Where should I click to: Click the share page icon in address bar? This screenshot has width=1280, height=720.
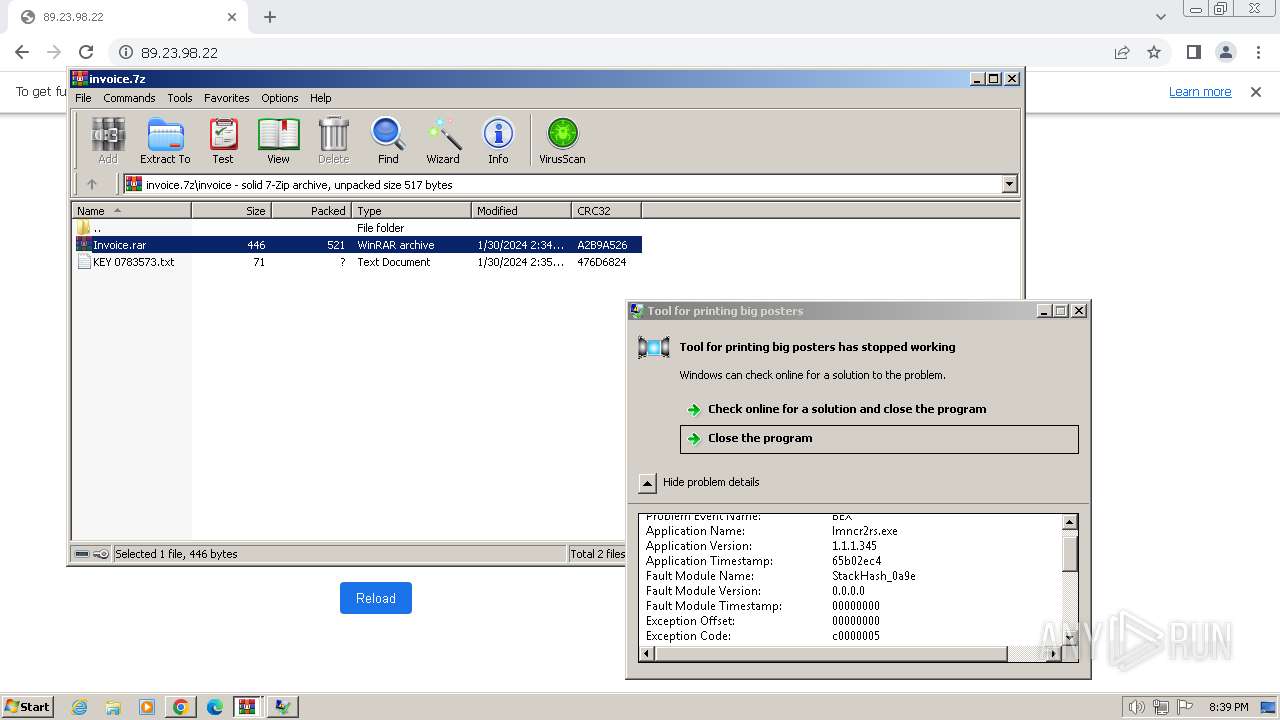(1122, 52)
